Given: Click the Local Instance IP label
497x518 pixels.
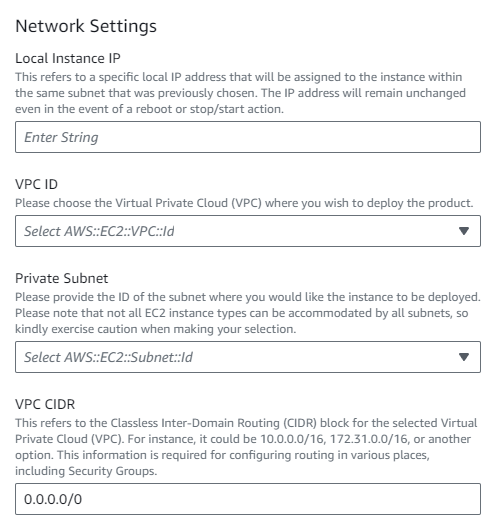Looking at the screenshot, I should click(x=68, y=58).
